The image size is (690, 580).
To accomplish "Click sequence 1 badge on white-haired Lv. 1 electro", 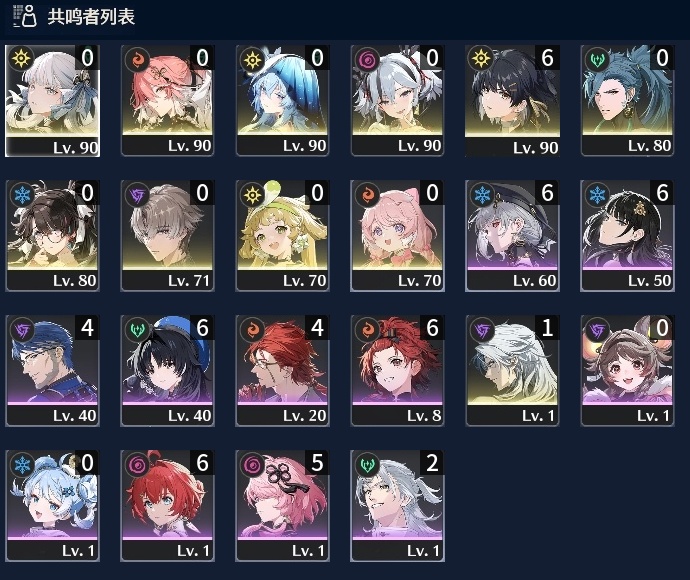I will [x=547, y=327].
